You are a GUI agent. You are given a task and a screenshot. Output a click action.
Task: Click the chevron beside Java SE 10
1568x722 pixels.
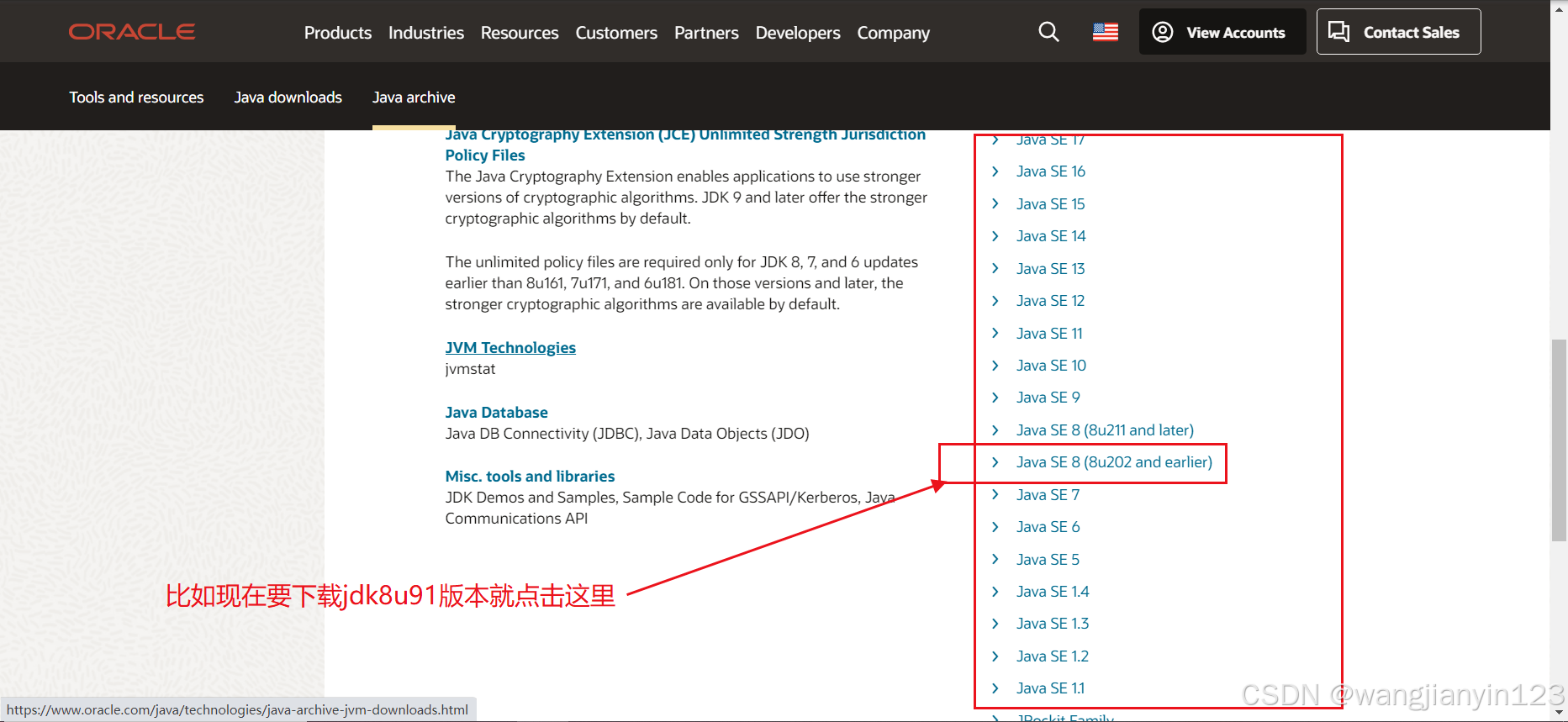point(995,366)
